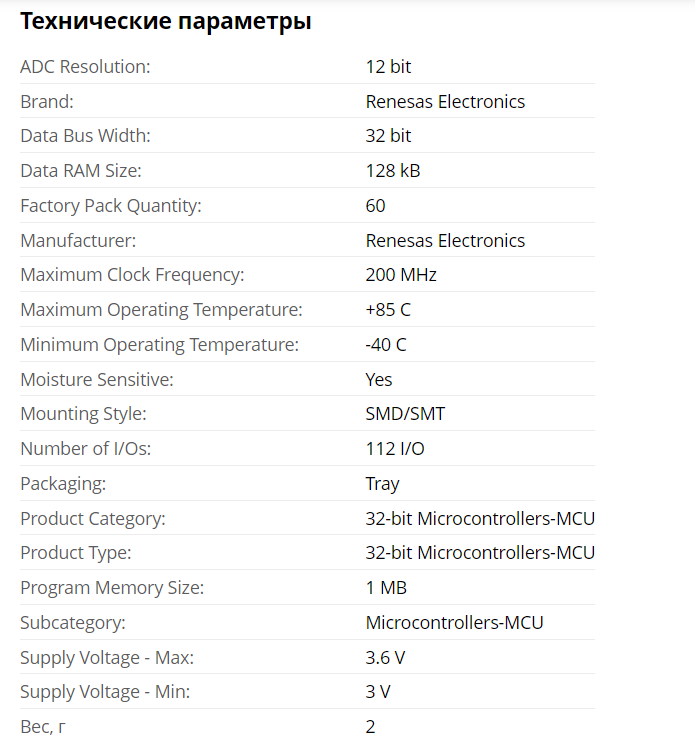Click the Product Category label

(x=93, y=519)
